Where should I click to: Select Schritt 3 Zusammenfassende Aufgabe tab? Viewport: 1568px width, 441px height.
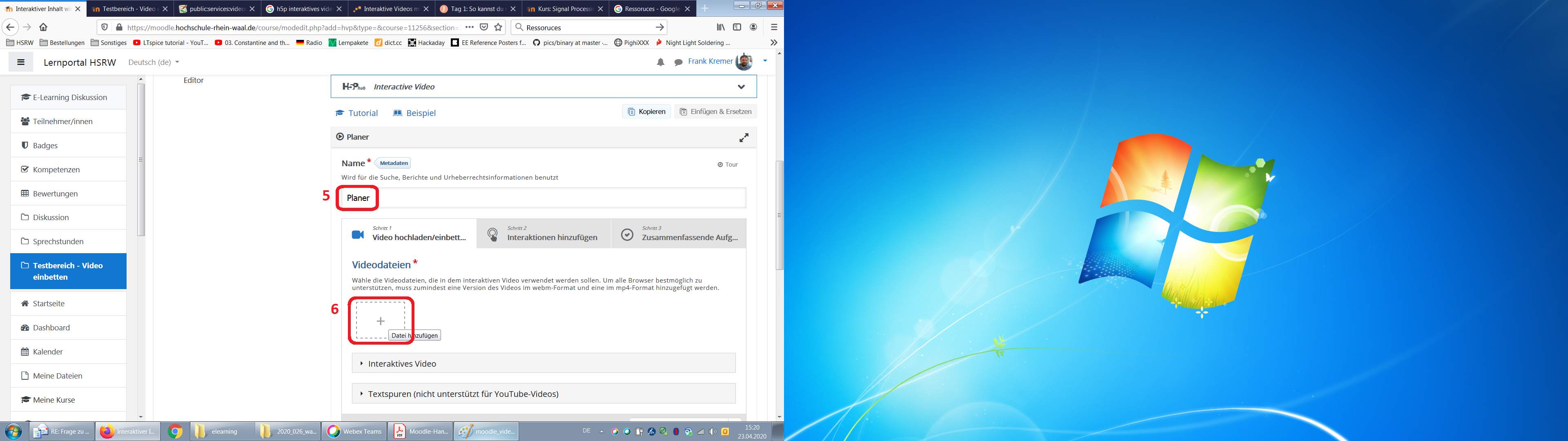(x=679, y=234)
